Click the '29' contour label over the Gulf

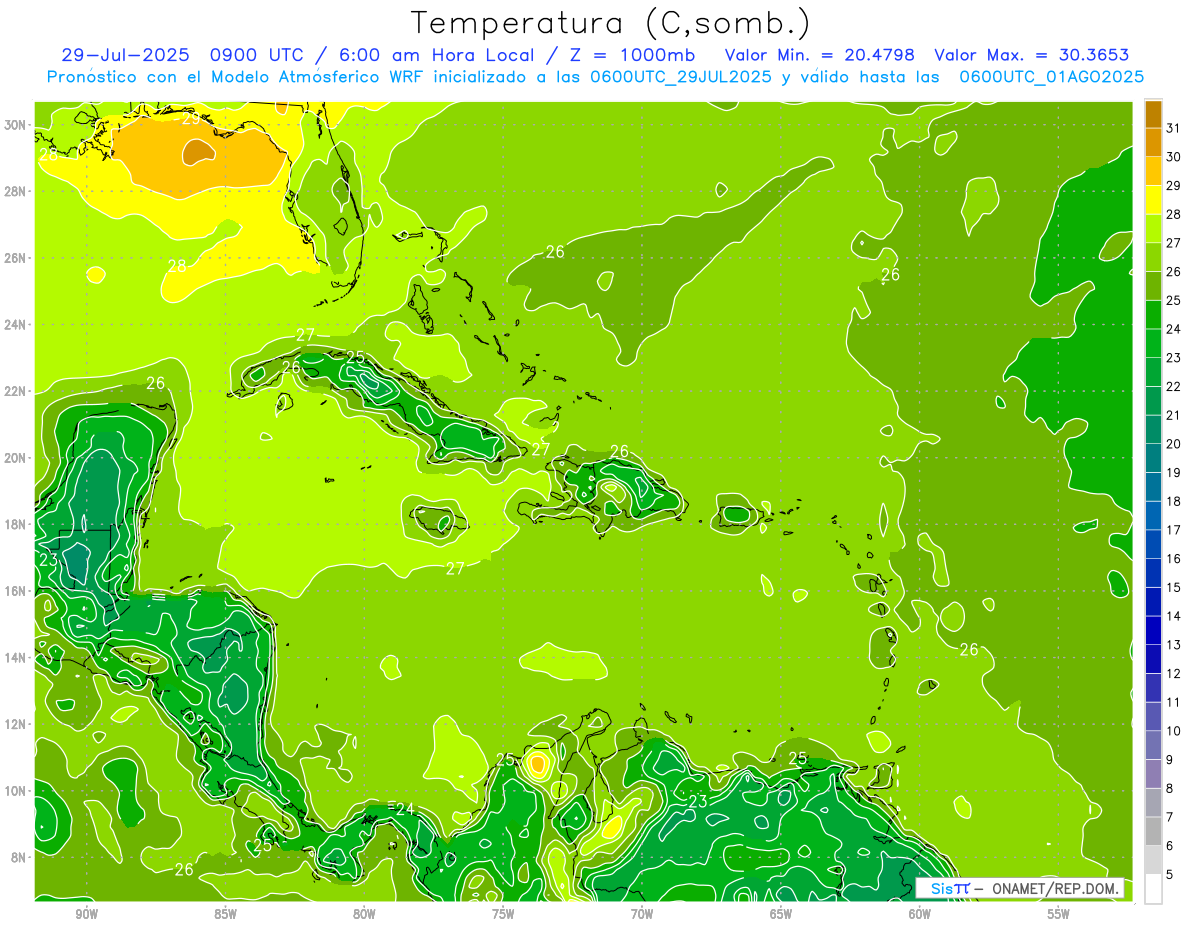[191, 118]
